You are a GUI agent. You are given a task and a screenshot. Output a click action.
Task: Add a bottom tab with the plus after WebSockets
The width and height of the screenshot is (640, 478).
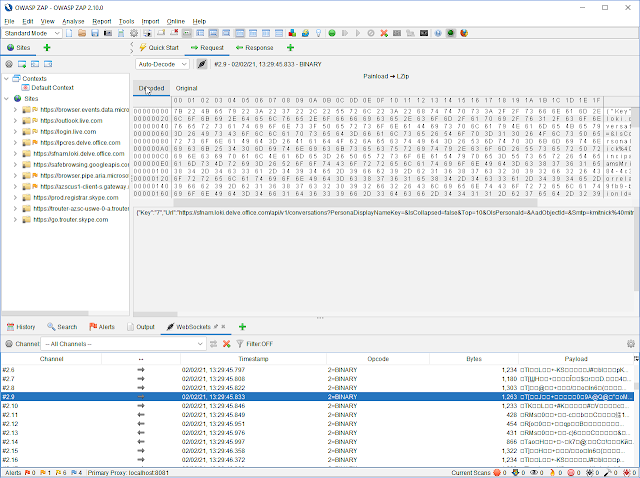(242, 327)
